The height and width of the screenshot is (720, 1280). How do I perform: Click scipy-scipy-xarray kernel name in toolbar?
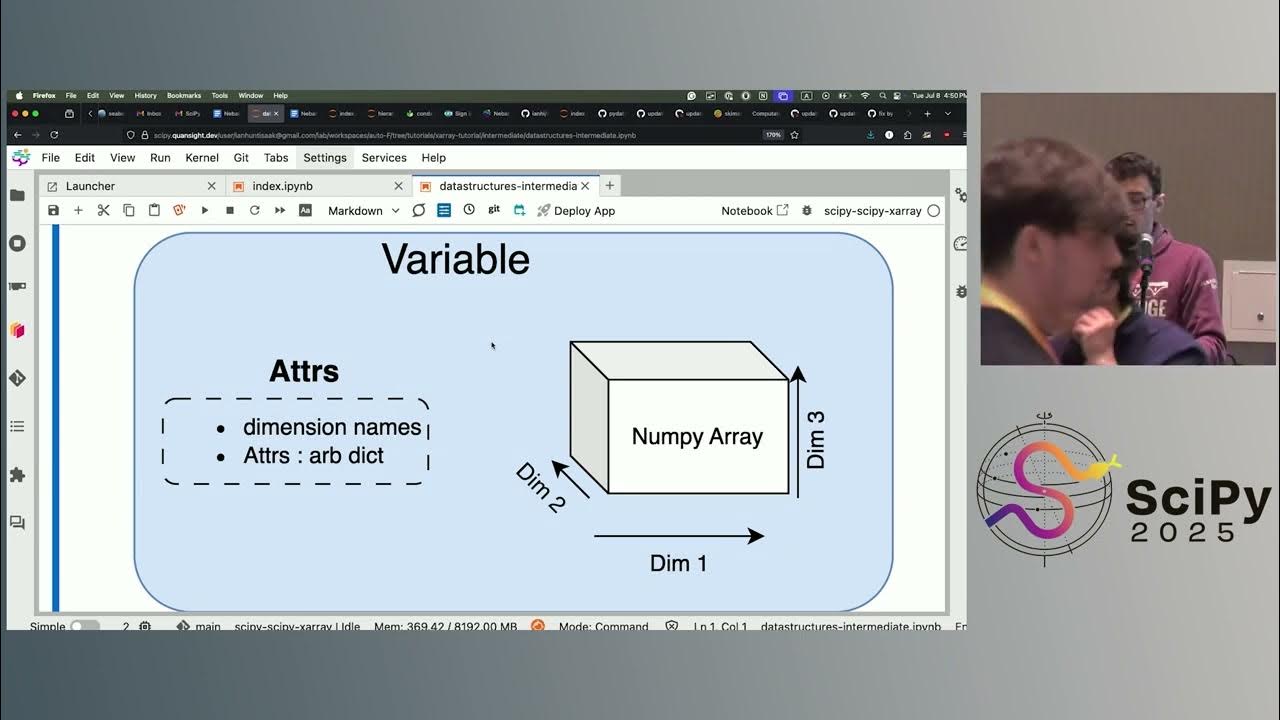(872, 211)
